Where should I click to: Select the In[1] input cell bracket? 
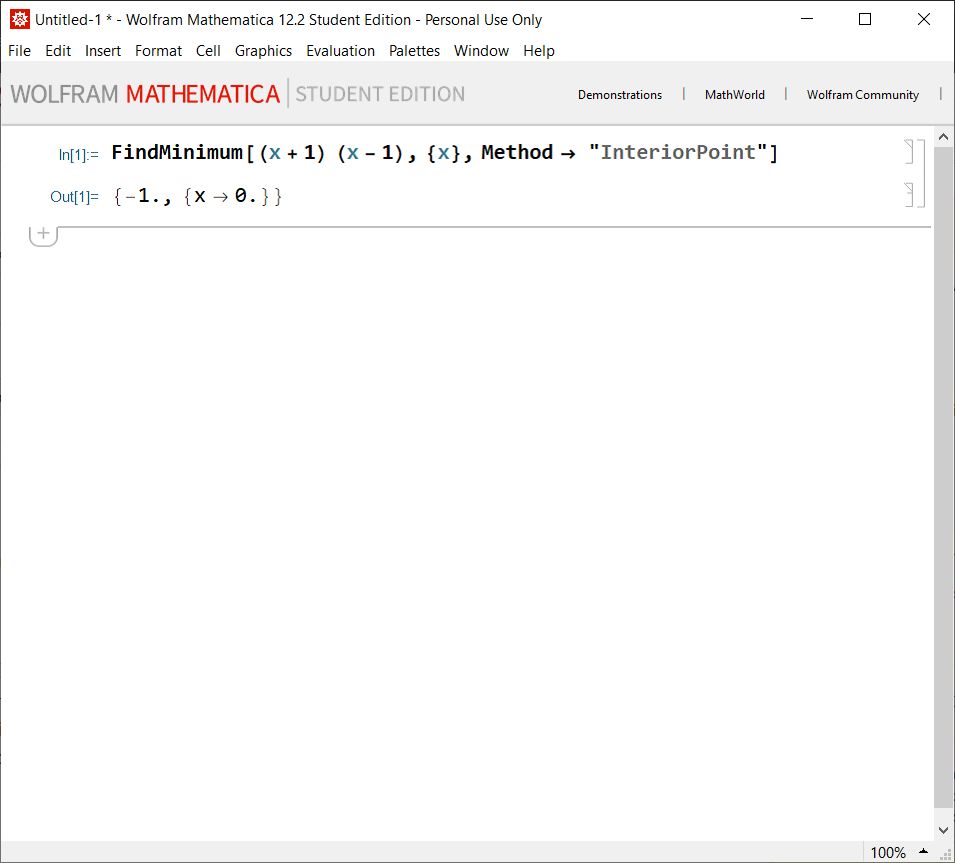pyautogui.click(x=909, y=152)
